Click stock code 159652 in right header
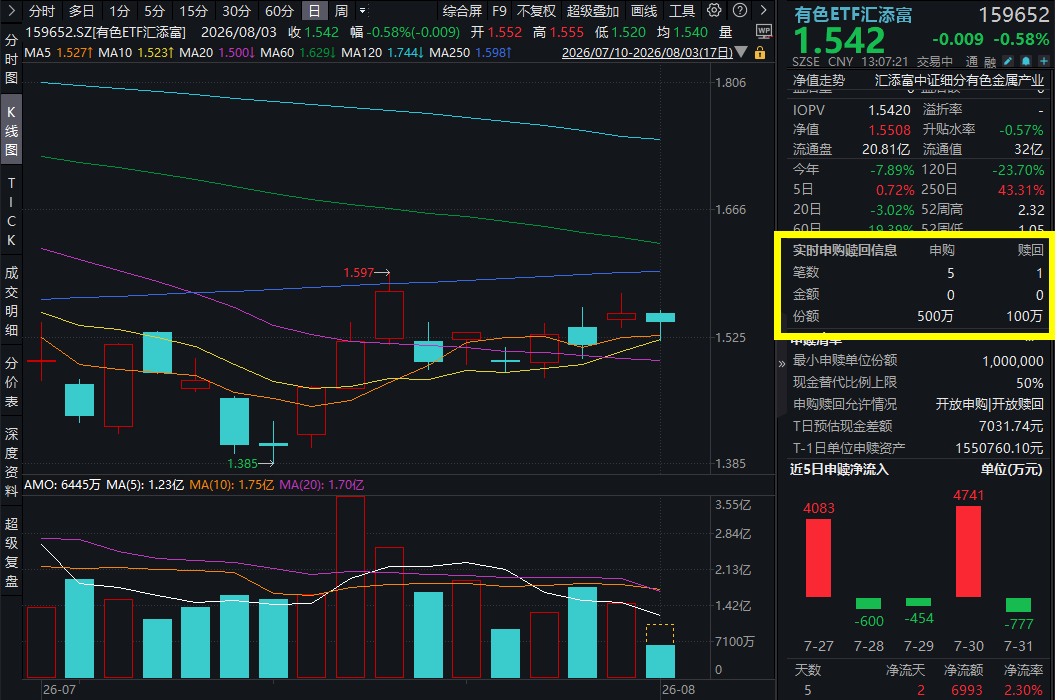The width and height of the screenshot is (1055, 700). coord(1013,14)
